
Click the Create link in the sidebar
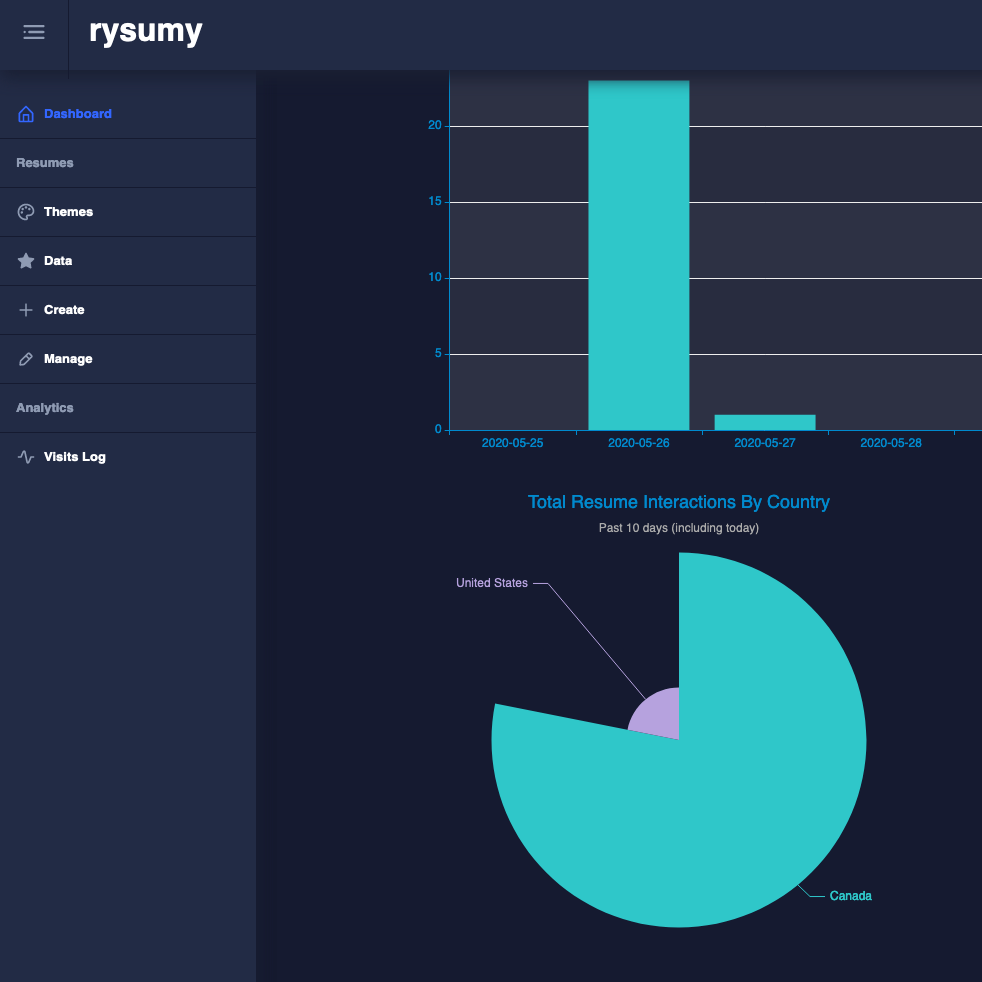click(64, 310)
